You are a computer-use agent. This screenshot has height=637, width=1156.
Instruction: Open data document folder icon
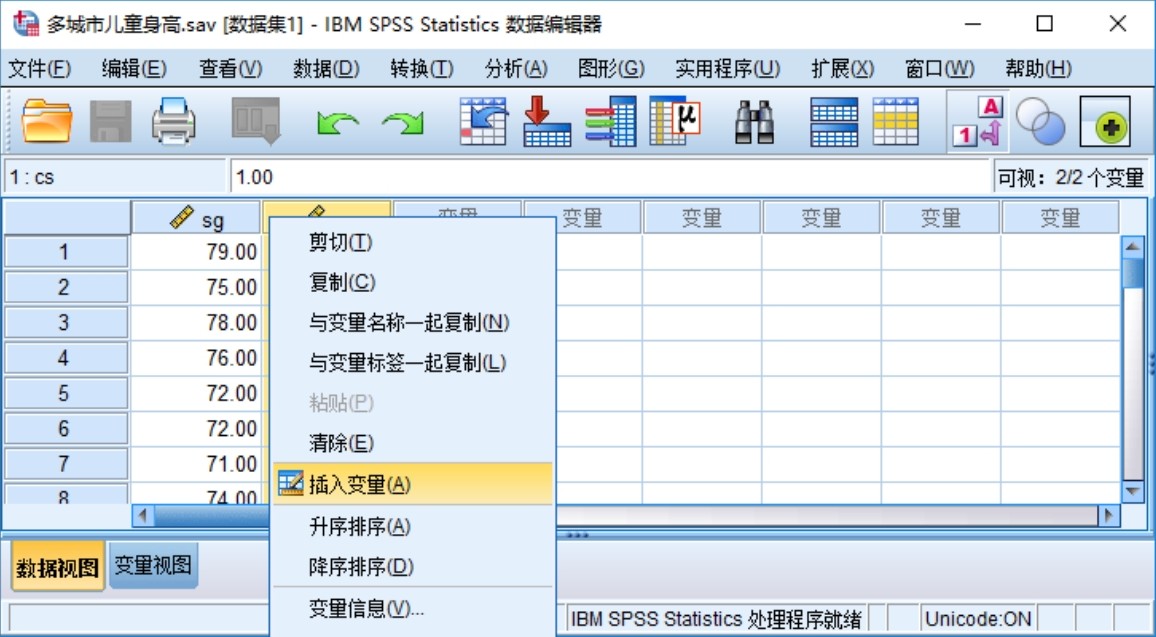pyautogui.click(x=47, y=121)
